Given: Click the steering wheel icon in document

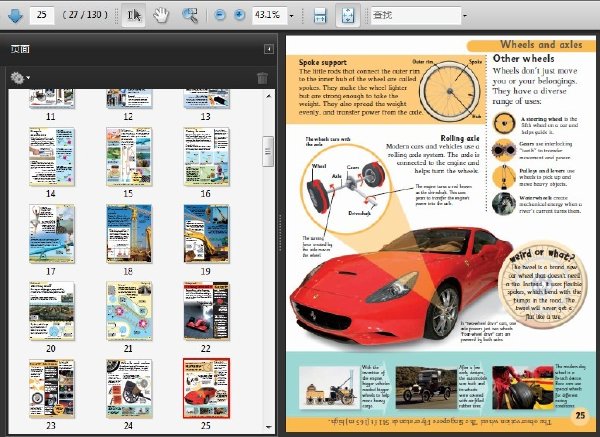Looking at the screenshot, I should coord(503,123).
